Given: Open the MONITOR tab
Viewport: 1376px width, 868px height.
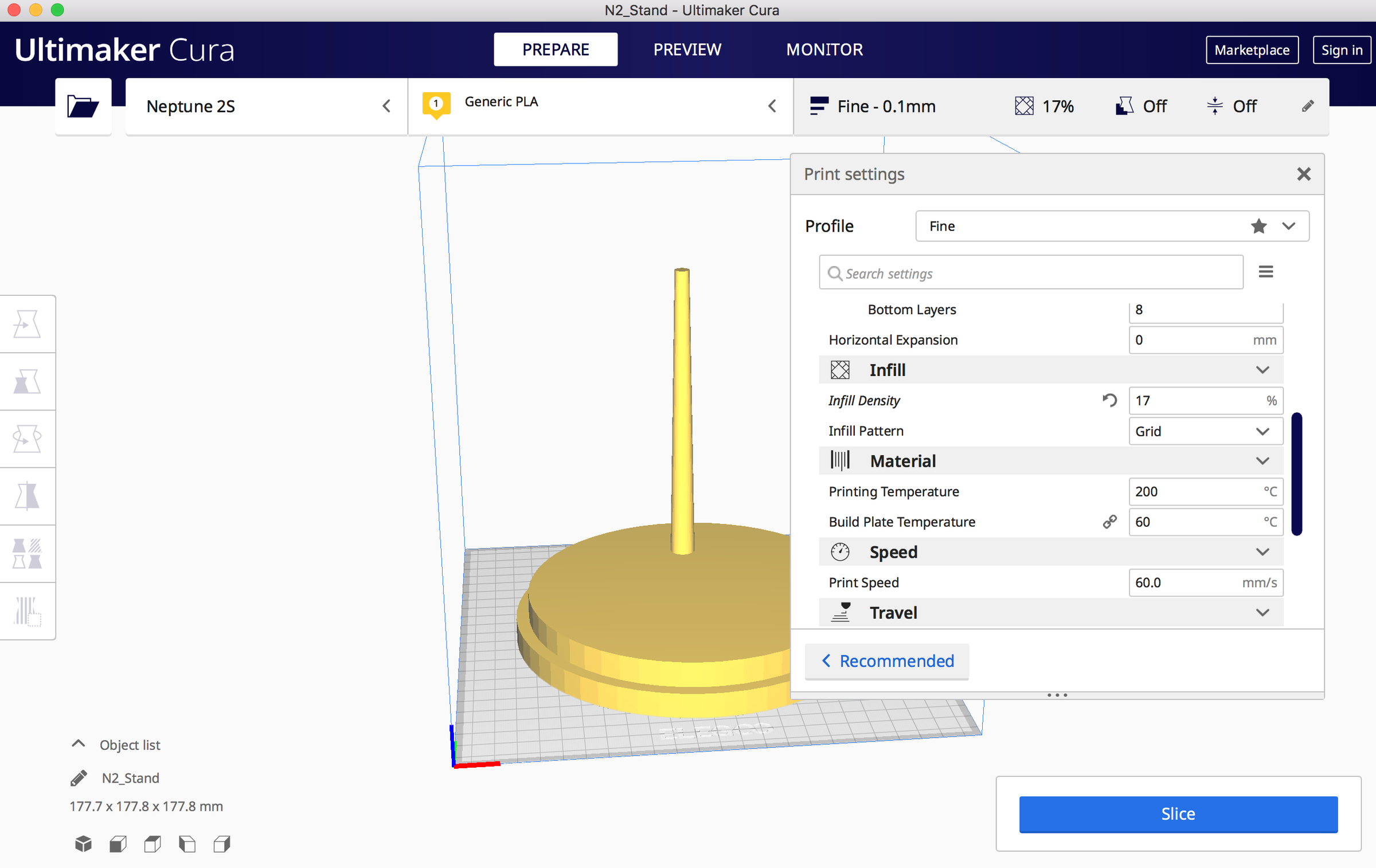Looking at the screenshot, I should [824, 49].
